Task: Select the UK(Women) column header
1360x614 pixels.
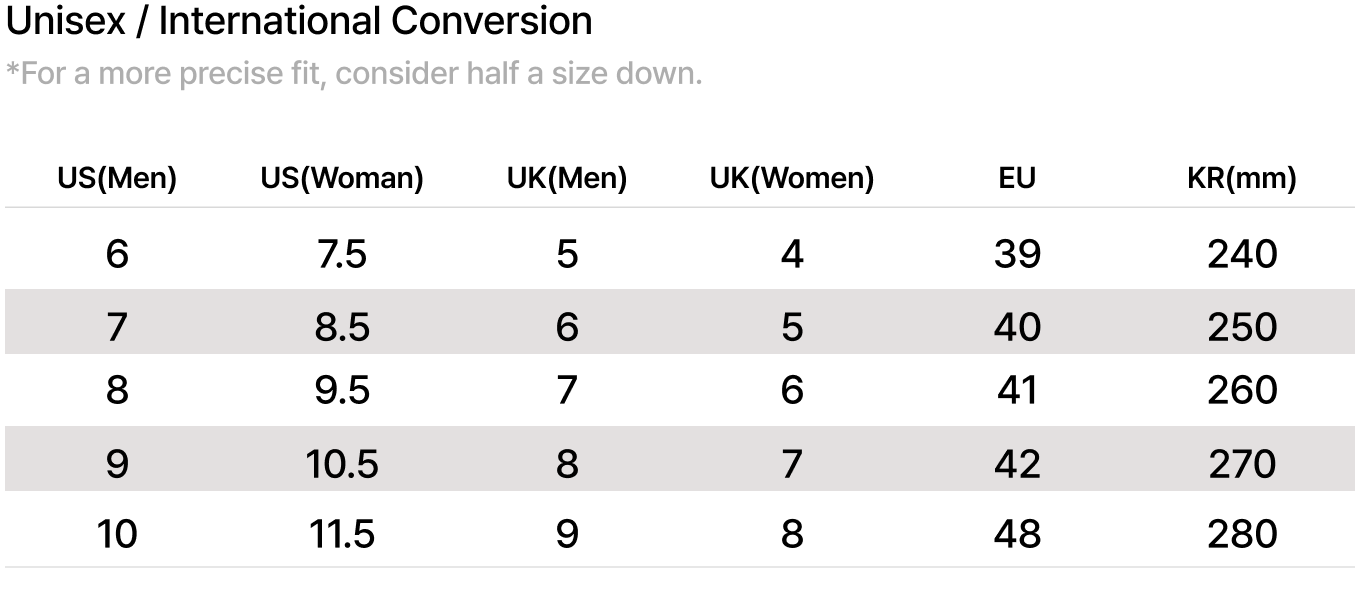Action: click(792, 179)
